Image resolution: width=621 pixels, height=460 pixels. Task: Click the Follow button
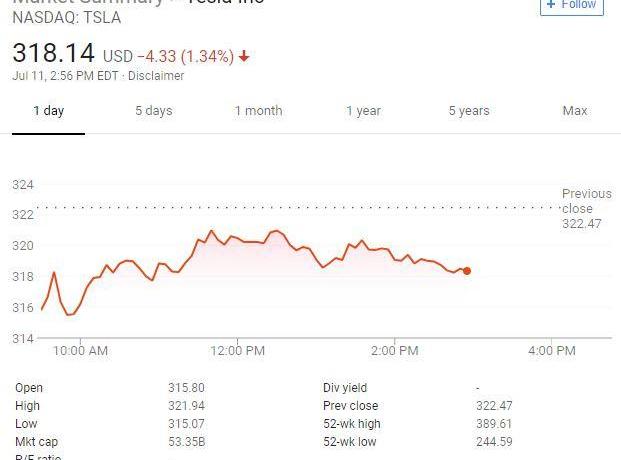tap(571, 5)
